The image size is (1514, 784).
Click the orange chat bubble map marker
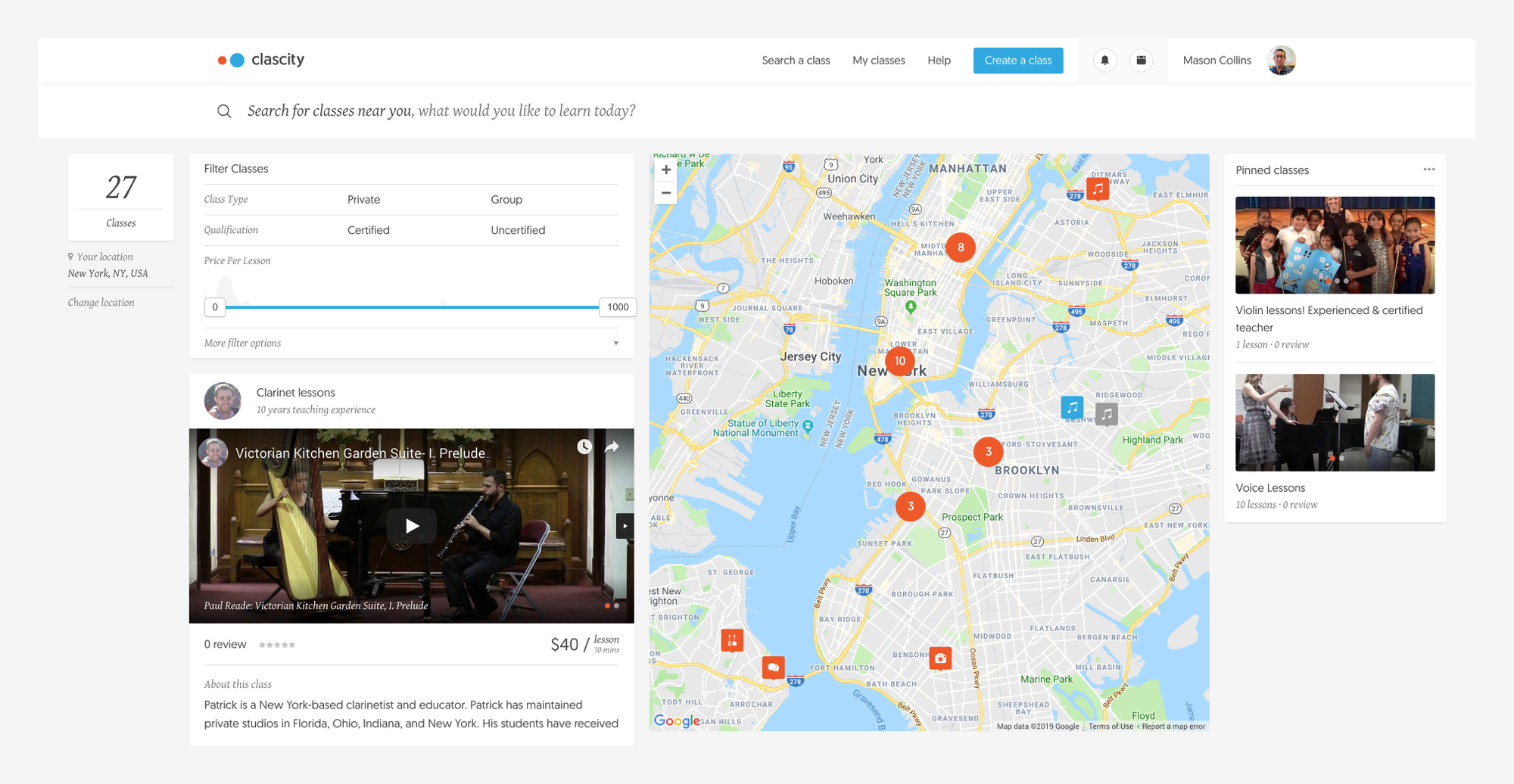click(x=773, y=667)
